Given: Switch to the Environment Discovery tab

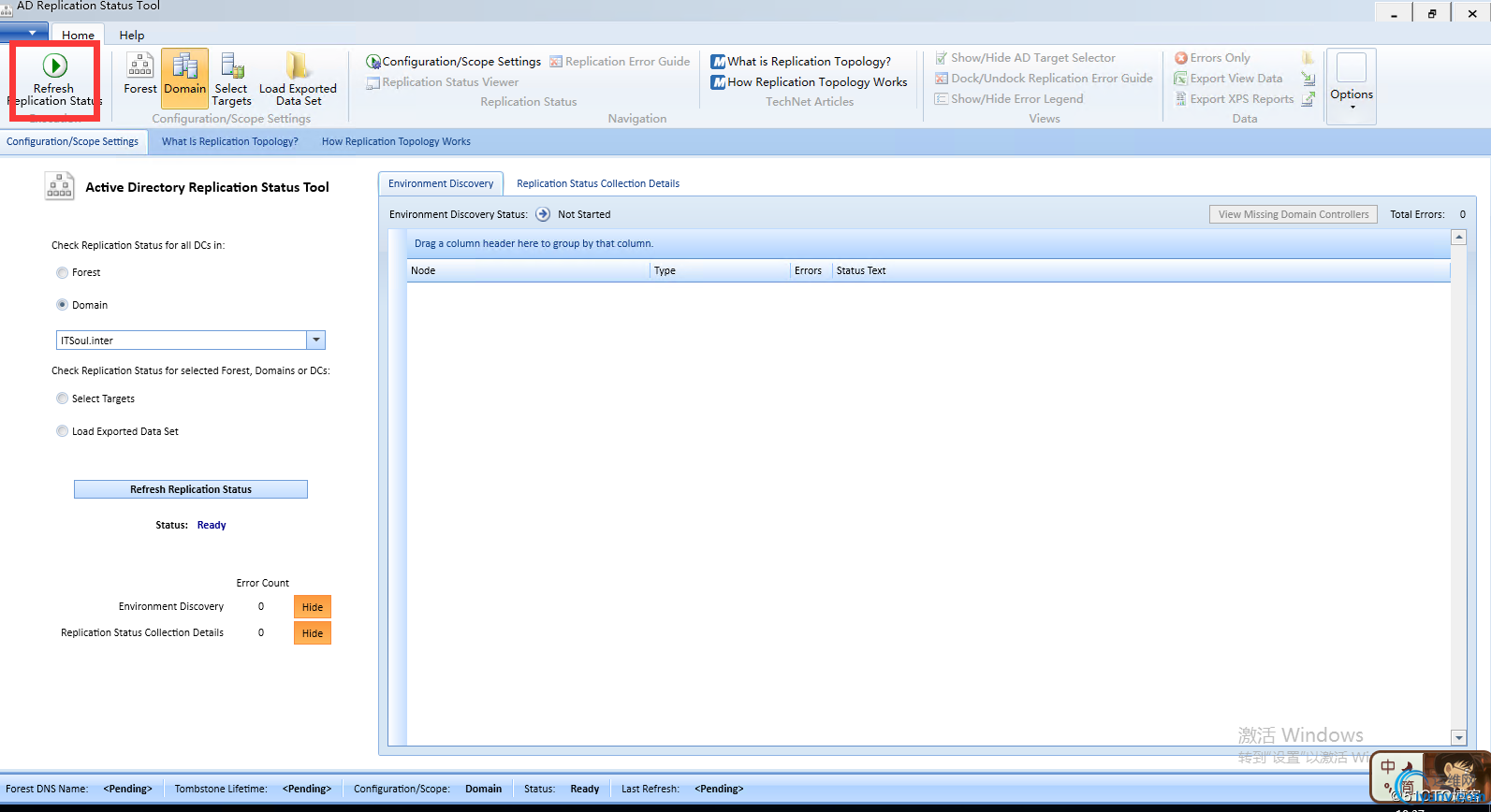Looking at the screenshot, I should point(441,183).
